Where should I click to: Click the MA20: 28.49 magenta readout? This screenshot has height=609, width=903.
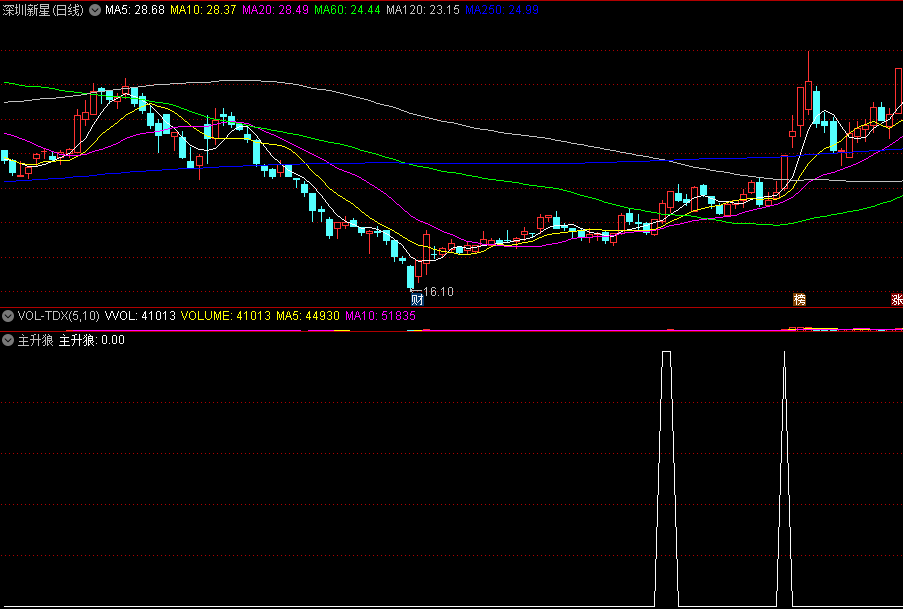point(275,10)
